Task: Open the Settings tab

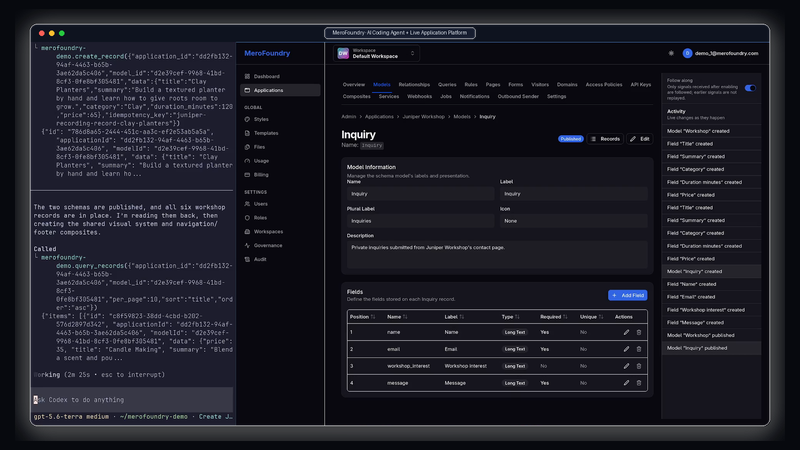Action: click(x=556, y=96)
